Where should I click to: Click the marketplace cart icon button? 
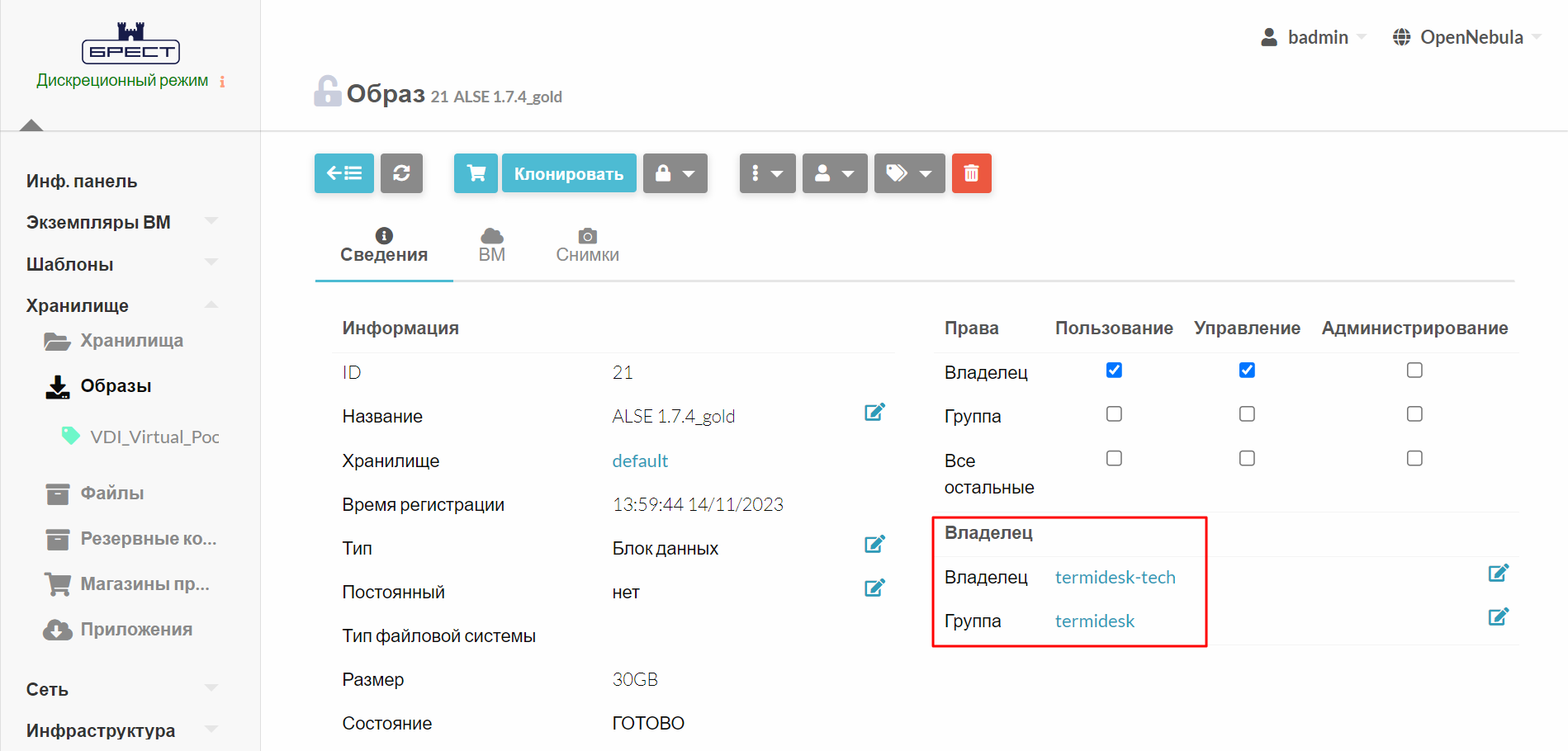[476, 173]
